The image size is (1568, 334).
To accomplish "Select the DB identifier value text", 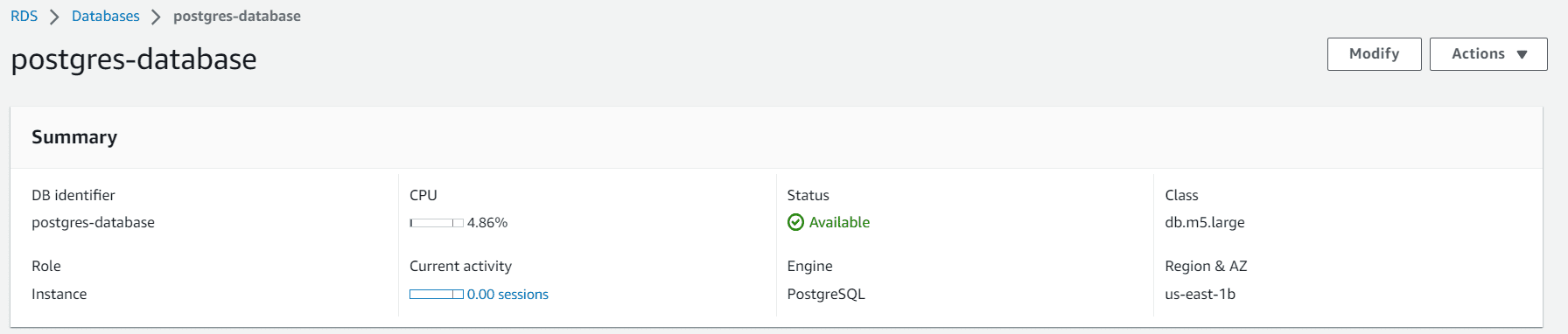I will point(93,223).
